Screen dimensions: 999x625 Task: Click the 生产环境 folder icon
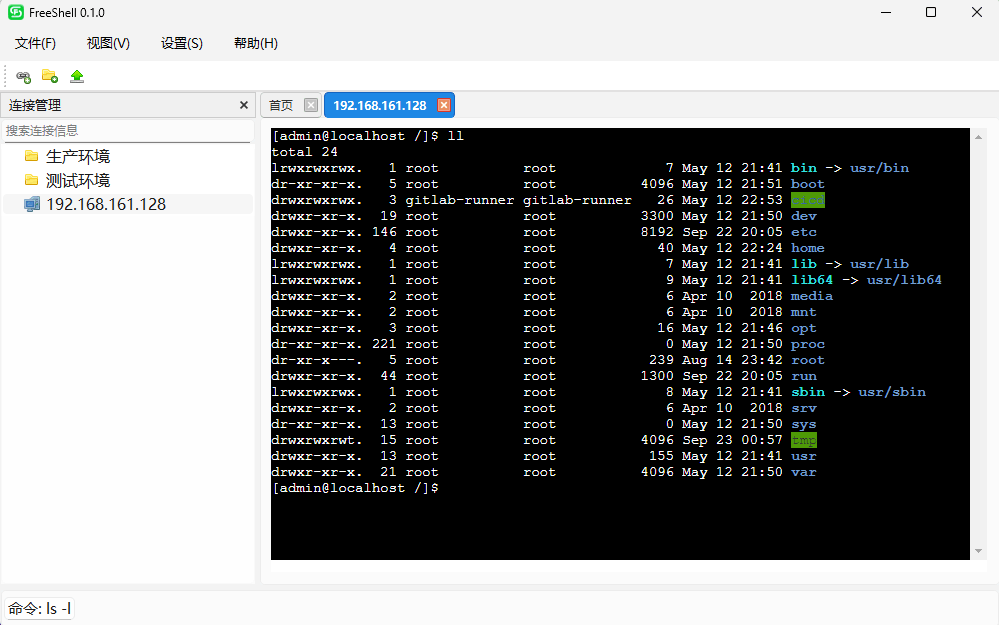31,156
